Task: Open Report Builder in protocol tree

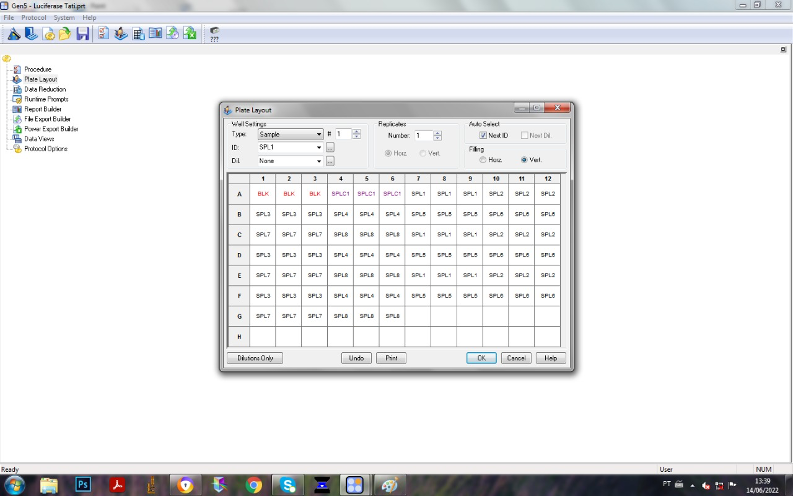Action: pyautogui.click(x=44, y=109)
